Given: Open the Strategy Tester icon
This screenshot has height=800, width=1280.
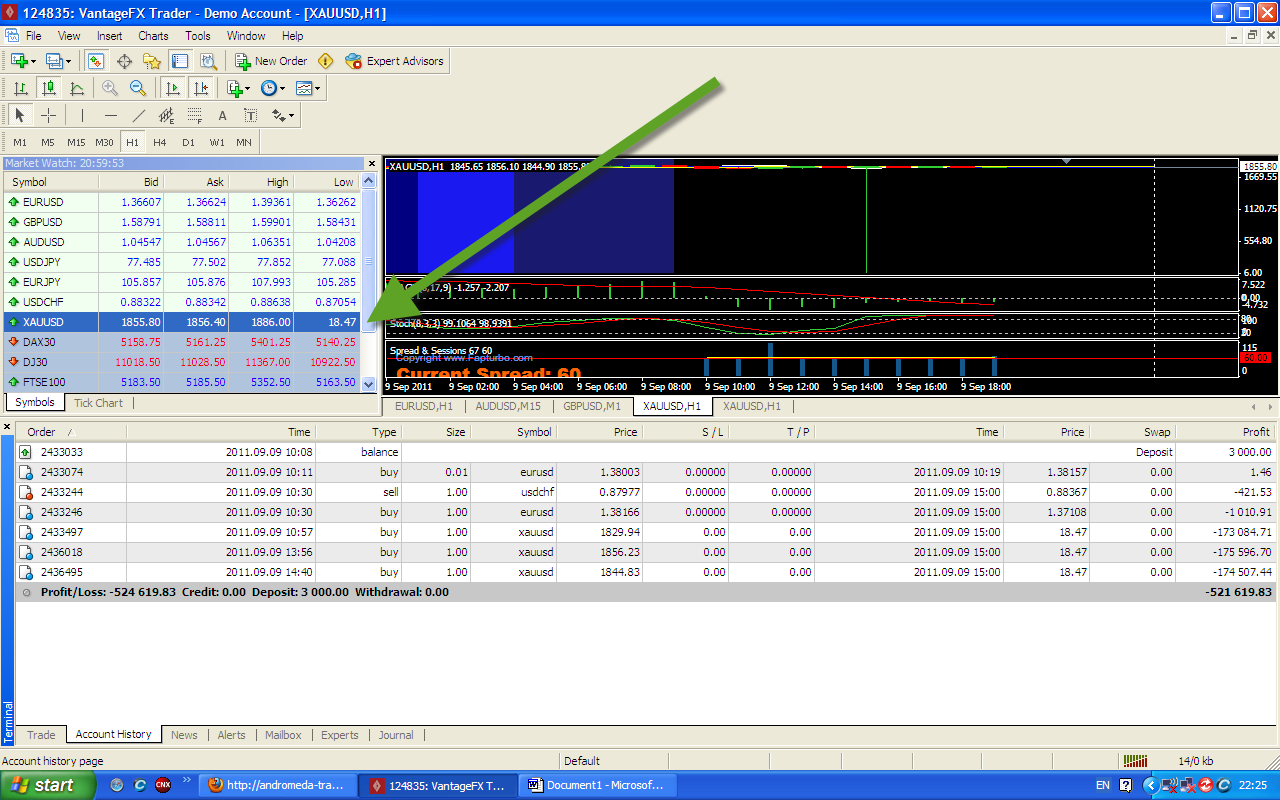Looking at the screenshot, I should tap(207, 61).
